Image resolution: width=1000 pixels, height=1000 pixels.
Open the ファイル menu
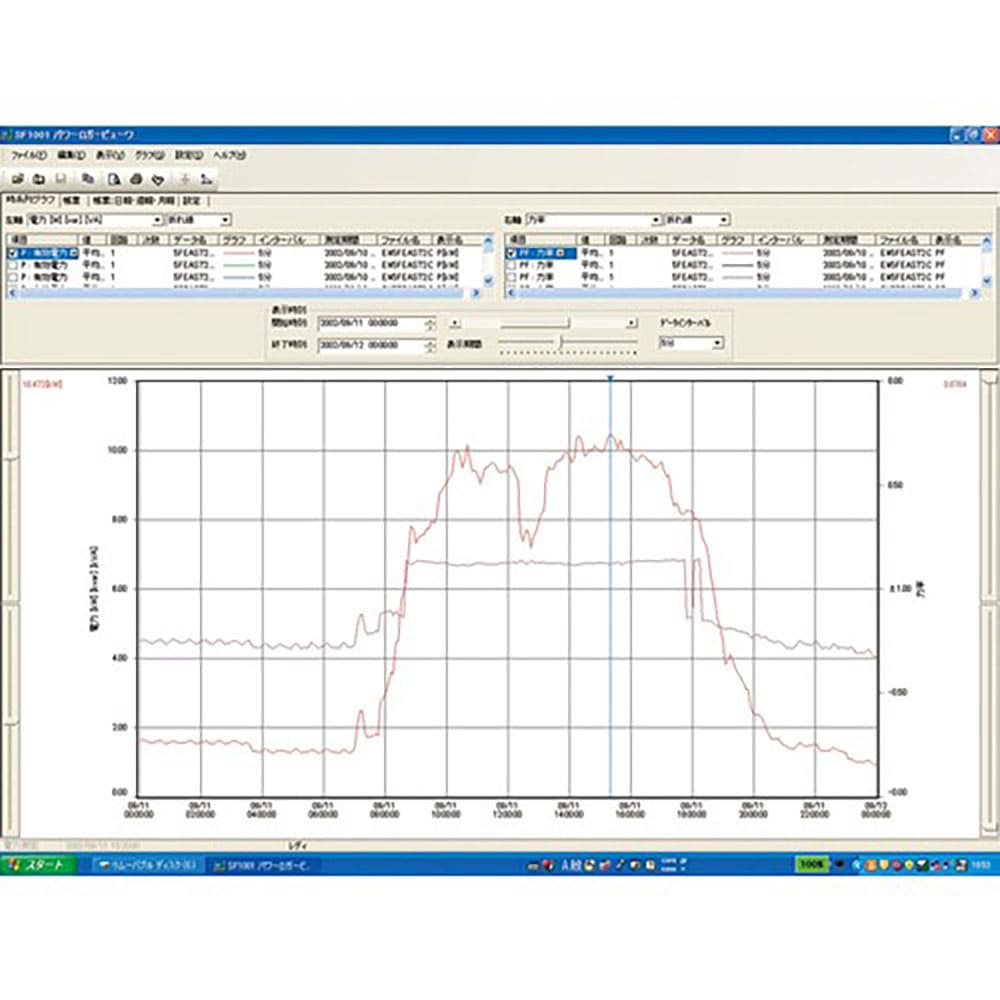pos(29,156)
